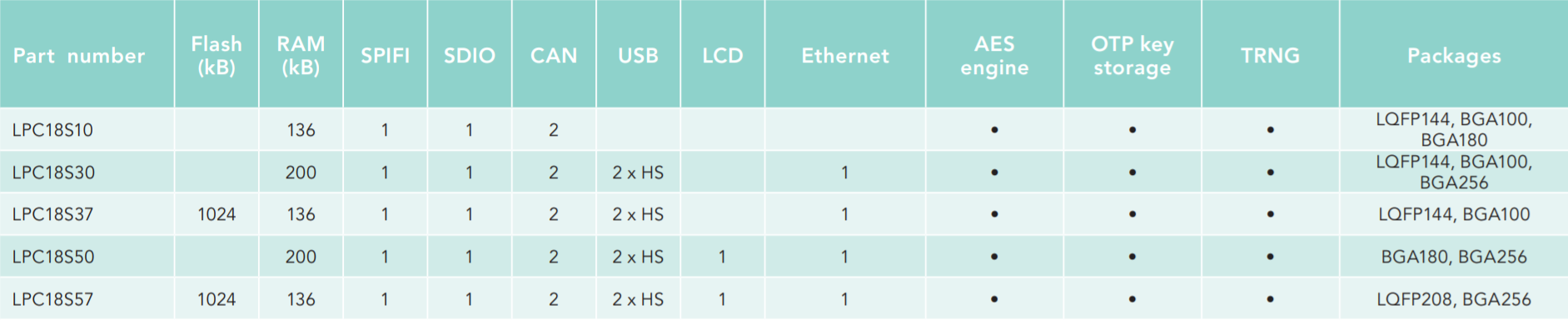Click the LPC18S50 part number cell
Screen dimensions: 1568x320
coord(53,257)
